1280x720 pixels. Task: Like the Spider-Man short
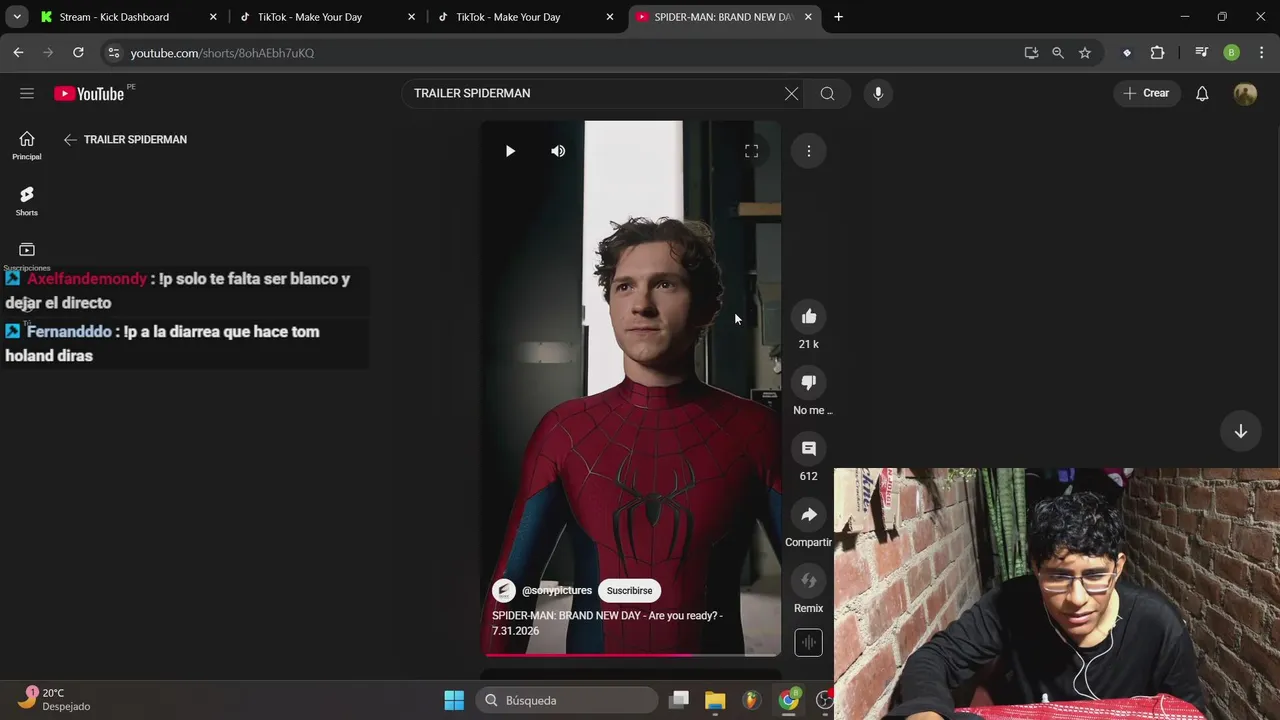click(809, 317)
